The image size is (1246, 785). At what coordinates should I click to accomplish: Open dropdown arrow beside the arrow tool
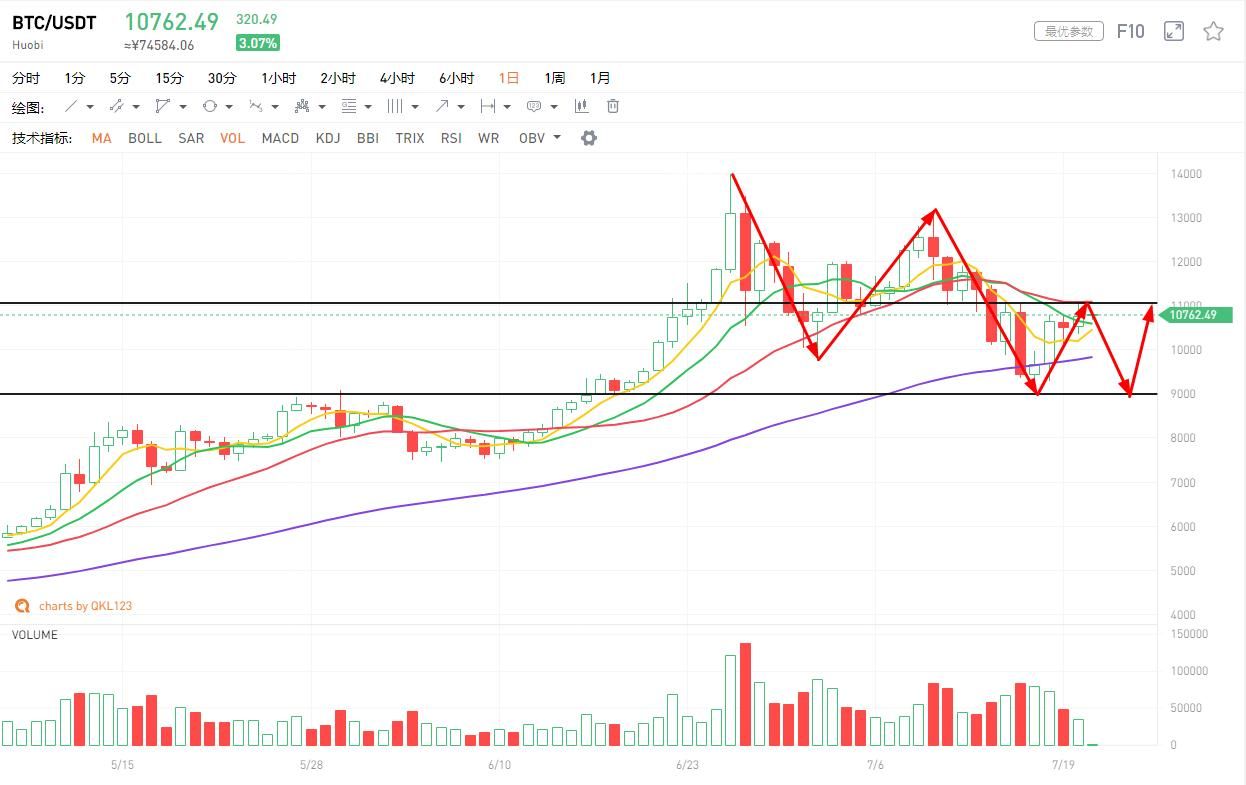(461, 107)
